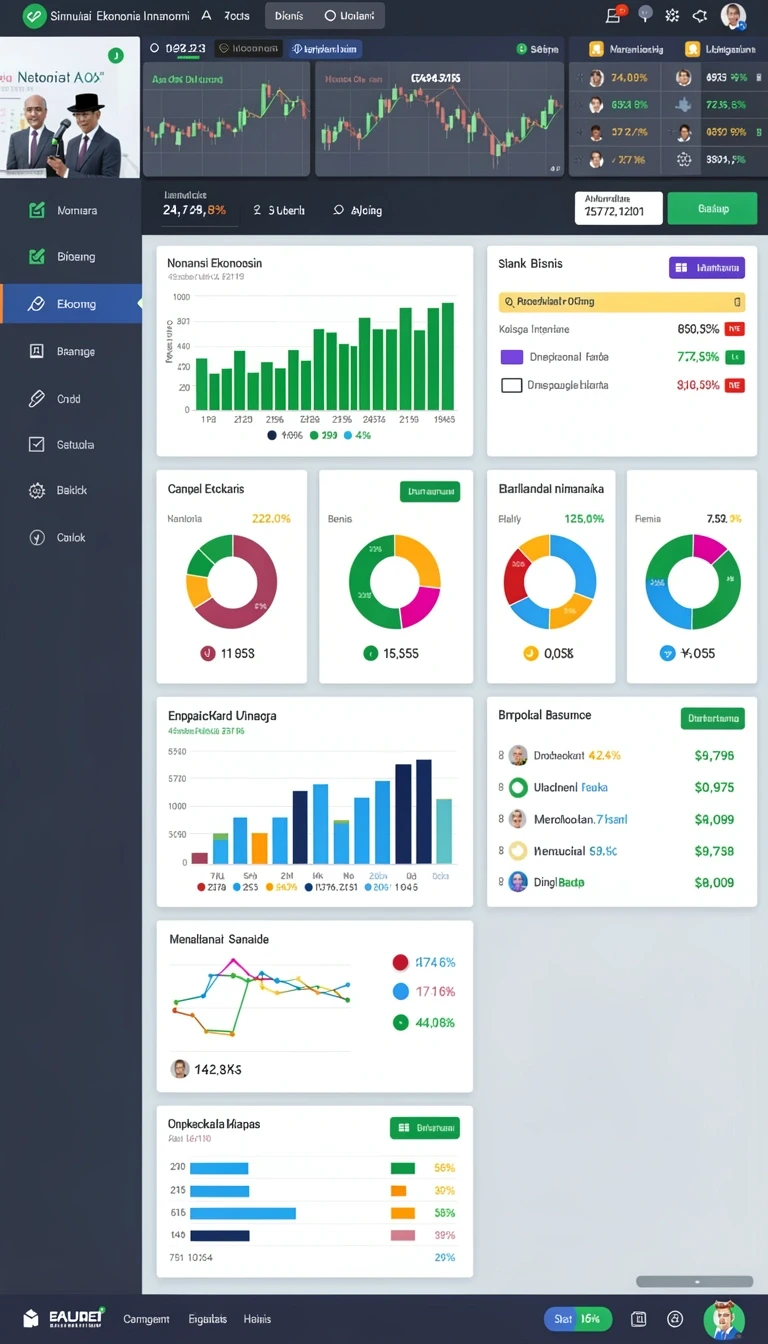Click the green Balap button
This screenshot has height=1344, width=768.
[712, 208]
